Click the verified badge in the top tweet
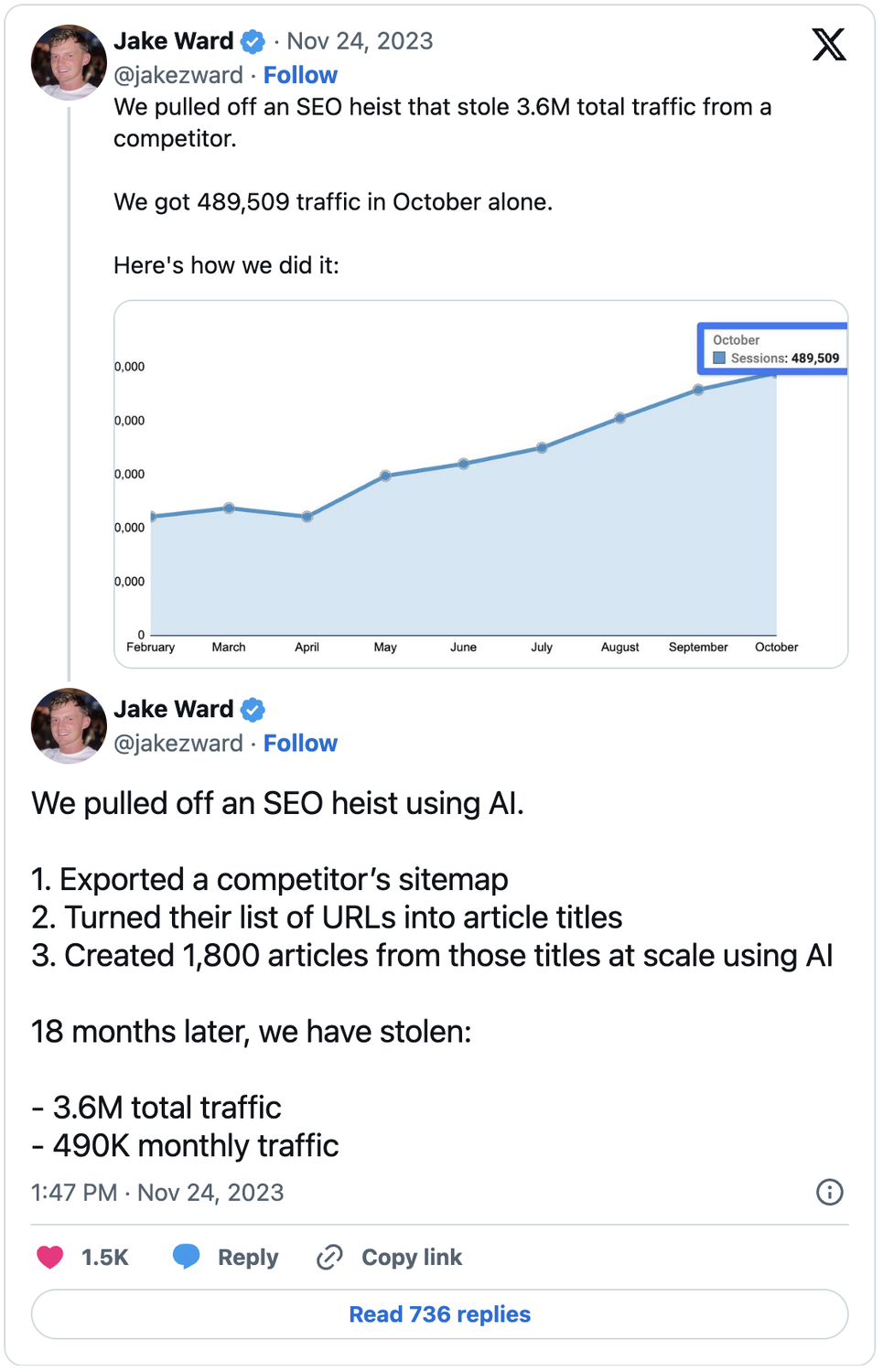The height and width of the screenshot is (1372, 883). pos(253,41)
